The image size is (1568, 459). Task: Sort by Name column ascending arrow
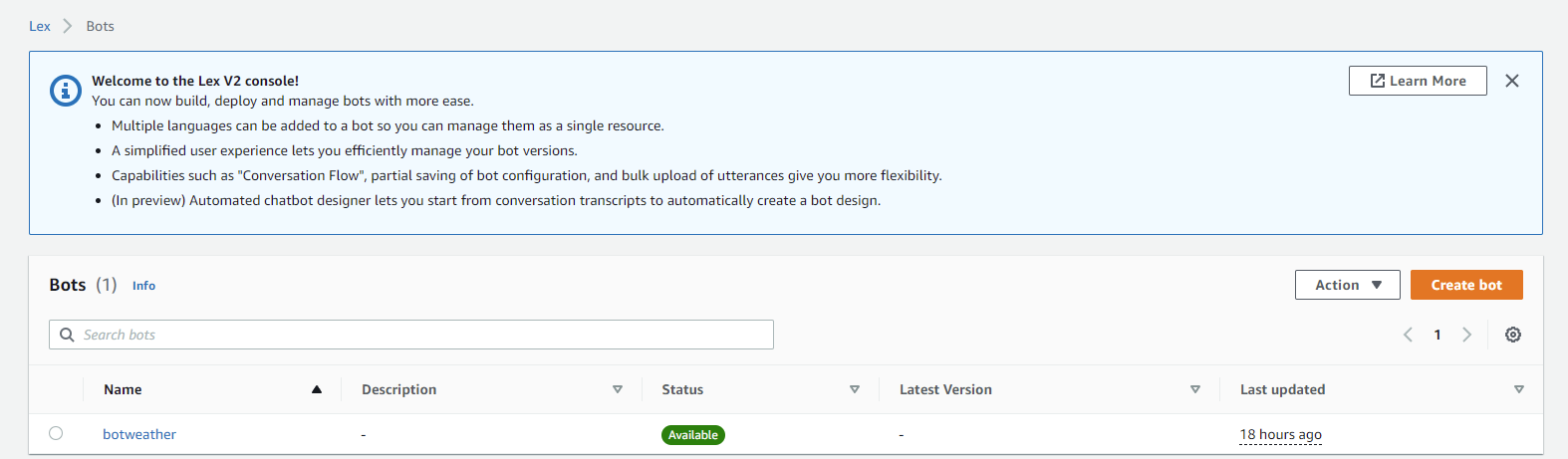pos(317,389)
